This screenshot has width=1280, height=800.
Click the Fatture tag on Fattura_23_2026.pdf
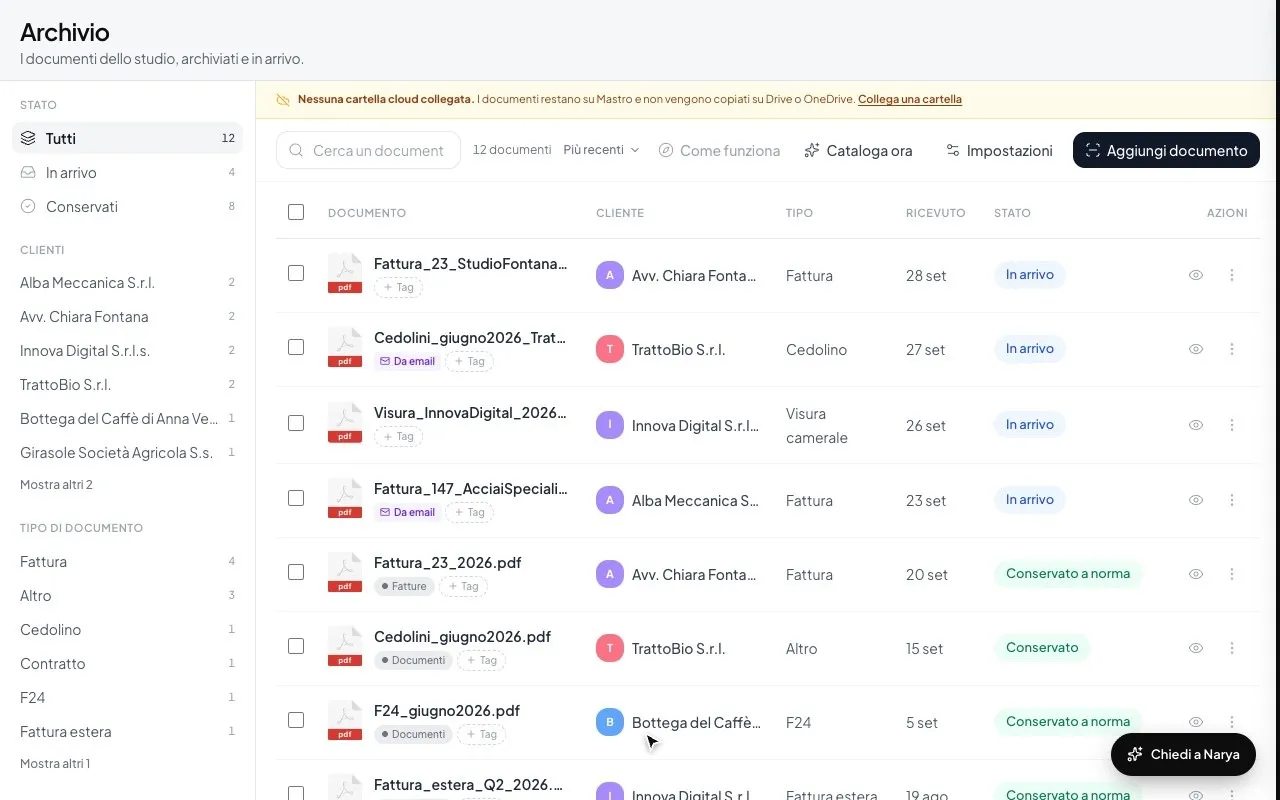404,586
